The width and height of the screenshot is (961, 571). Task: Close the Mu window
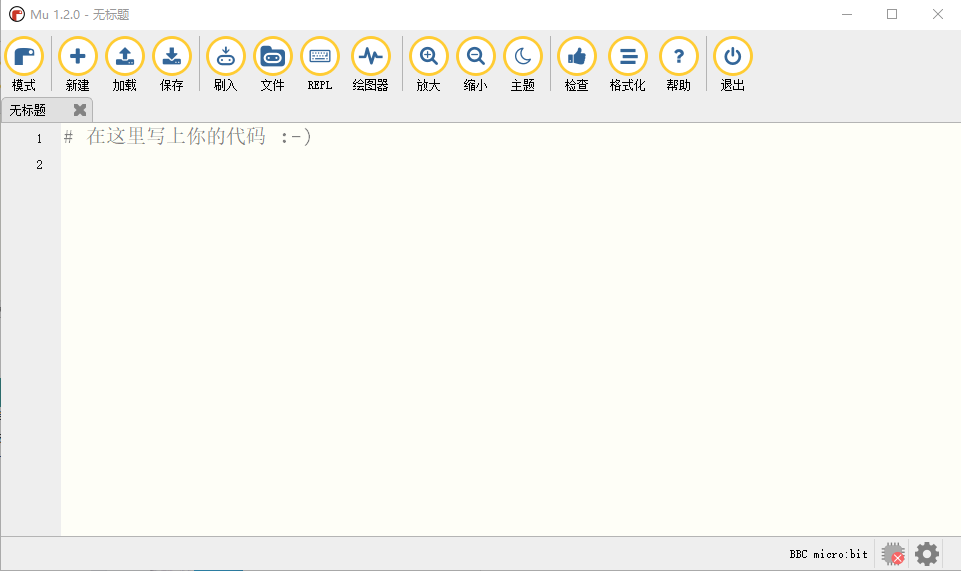938,14
